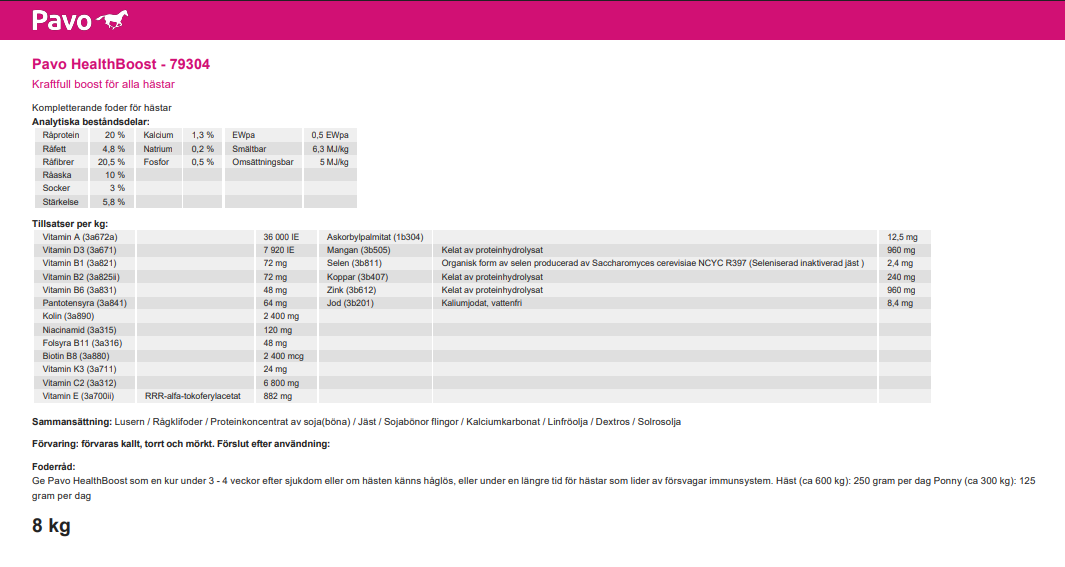Click 'Vitamin B2 (3a825ii)' label
The height and width of the screenshot is (567, 1065).
81,277
